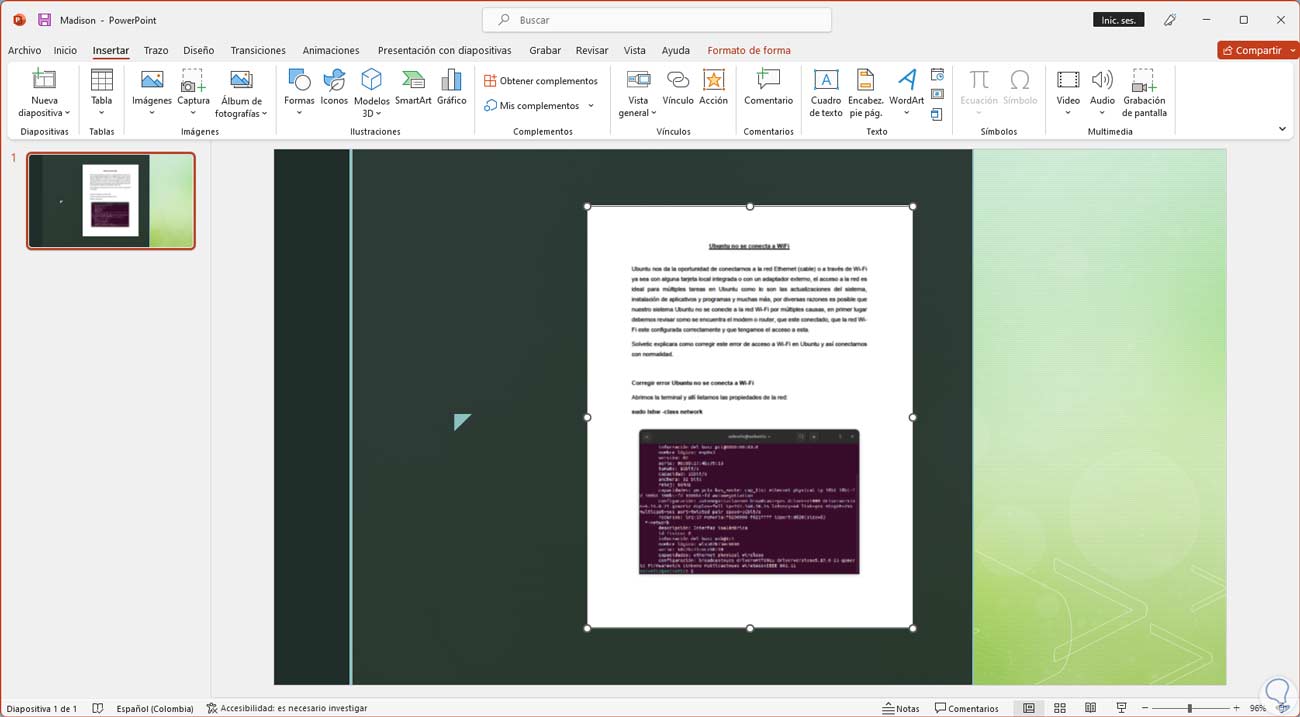This screenshot has width=1300, height=717.
Task: Insert icons with the Iconos tool
Action: click(334, 87)
